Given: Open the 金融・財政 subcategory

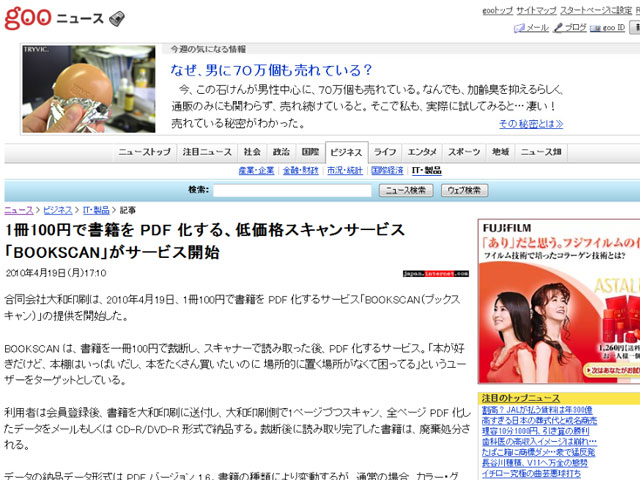Looking at the screenshot, I should click(x=301, y=171).
